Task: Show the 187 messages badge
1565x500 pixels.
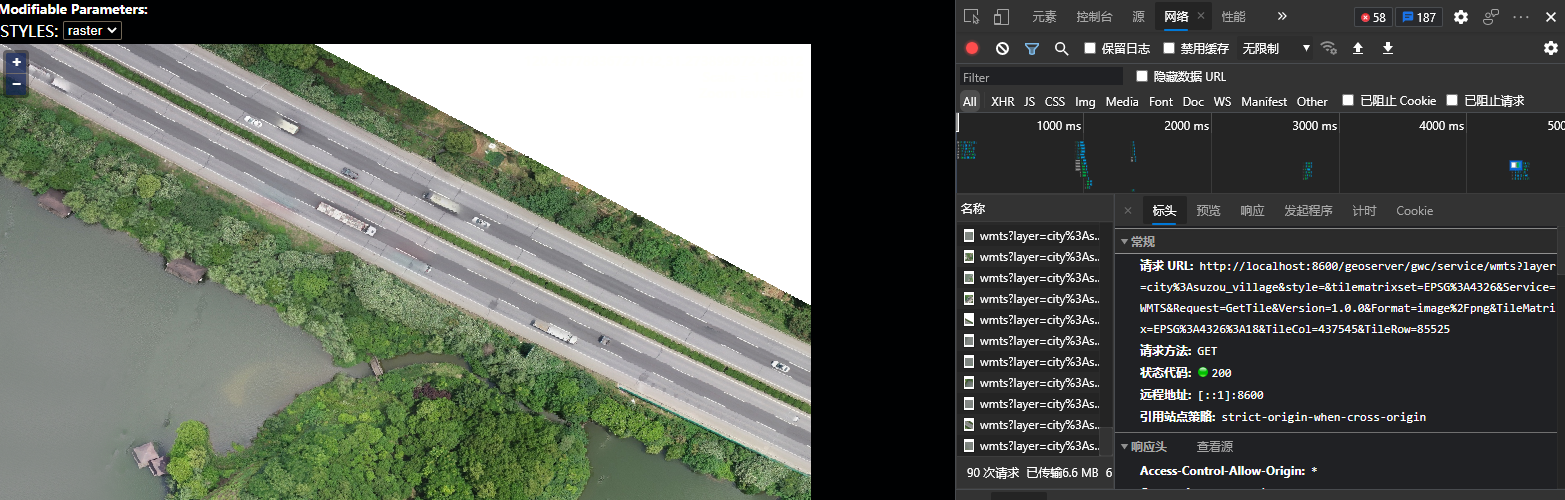Action: point(1419,17)
